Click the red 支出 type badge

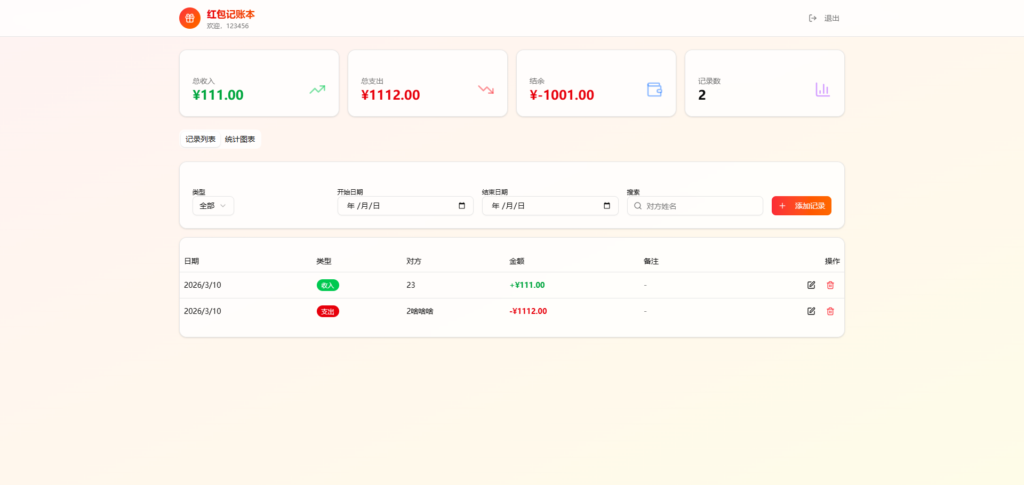click(327, 311)
